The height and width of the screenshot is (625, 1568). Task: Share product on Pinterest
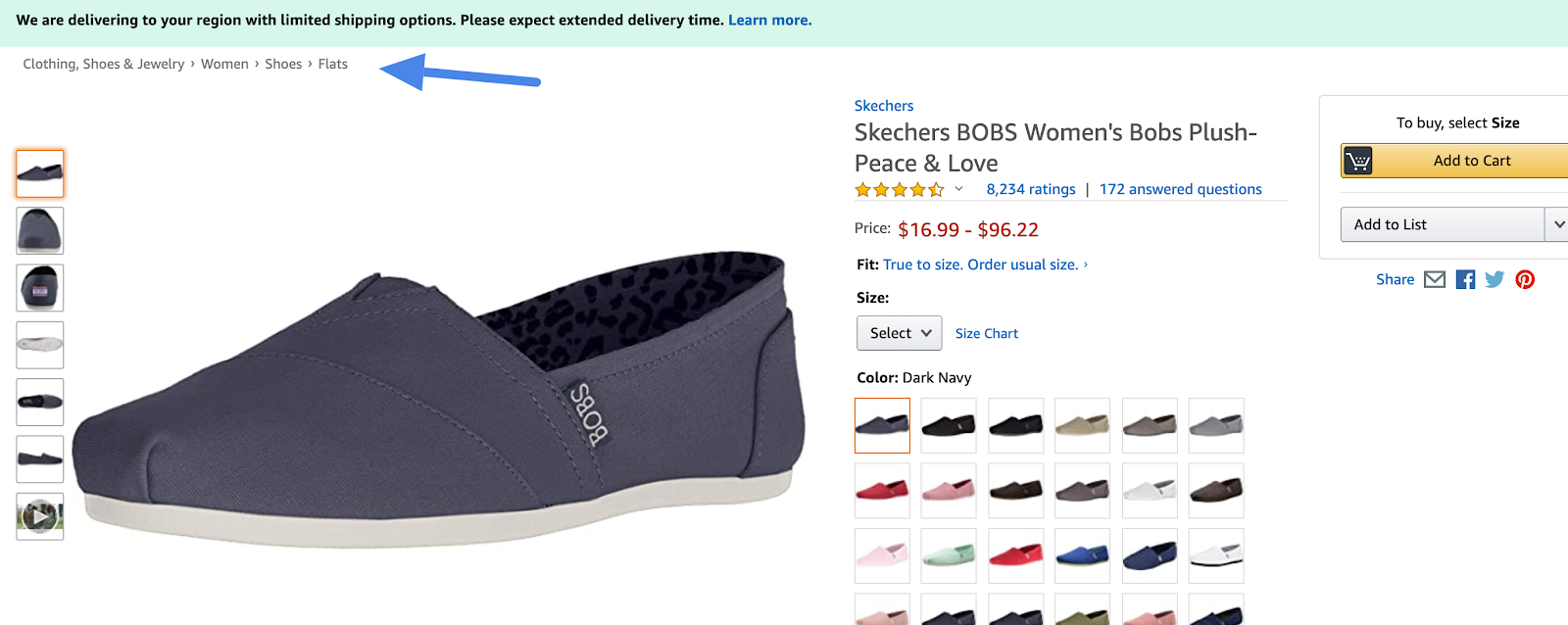(x=1525, y=279)
